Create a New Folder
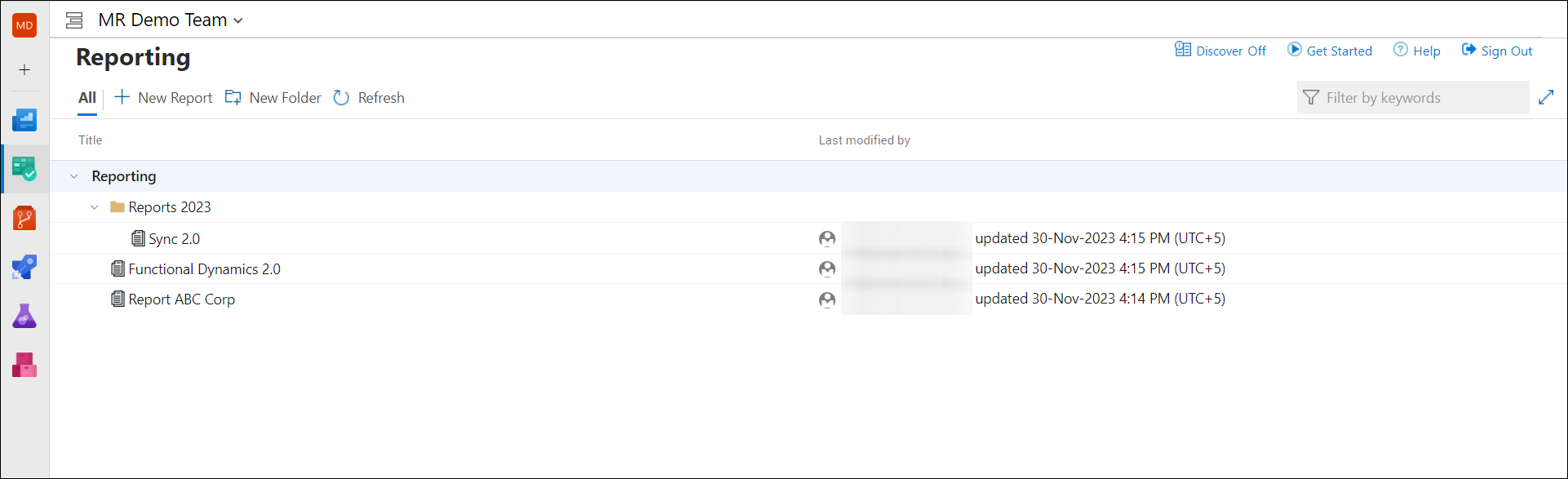The height and width of the screenshot is (479, 1568). pos(273,98)
